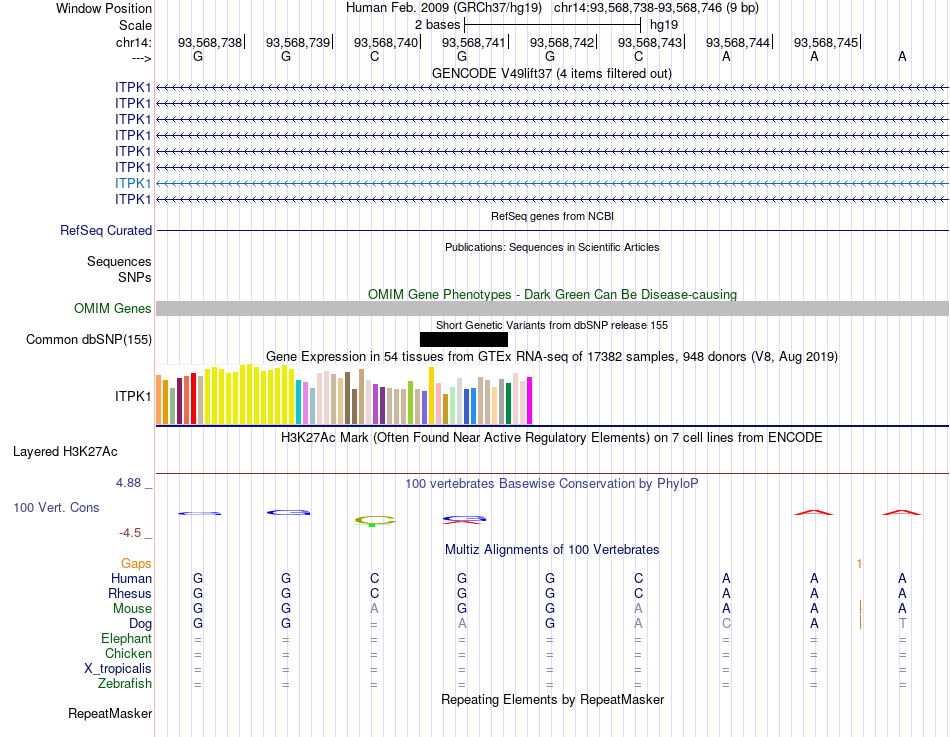Viewport: 950px width, 737px height.
Task: Click the gray OMIM Genes item bar
Action: (552, 308)
